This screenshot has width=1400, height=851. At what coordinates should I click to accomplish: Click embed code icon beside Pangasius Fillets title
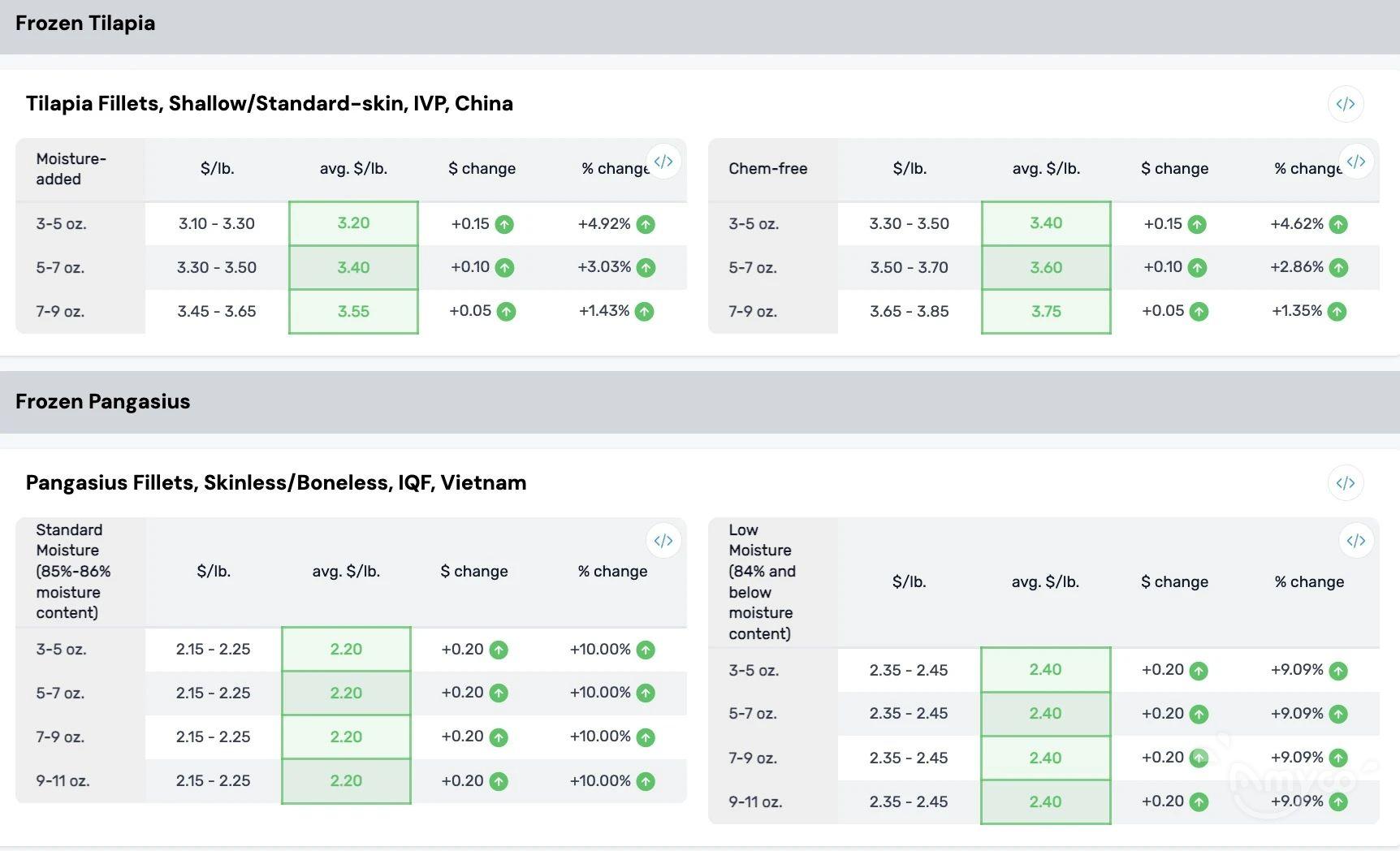[x=1345, y=483]
